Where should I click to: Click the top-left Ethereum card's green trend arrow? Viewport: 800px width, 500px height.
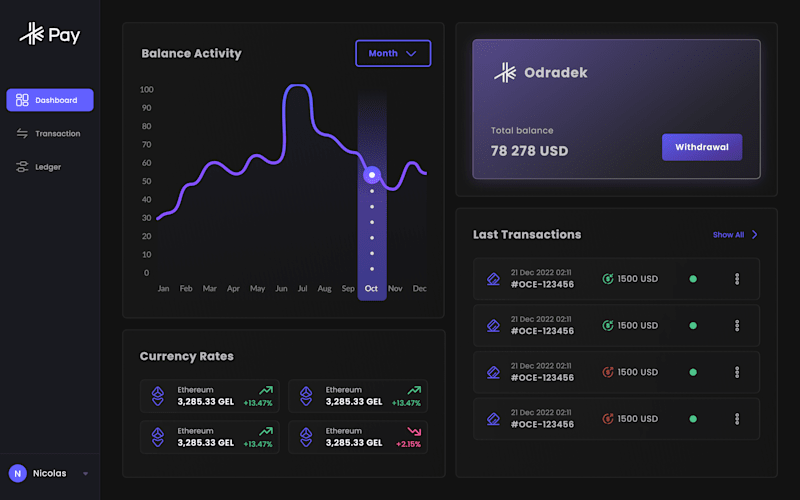click(266, 390)
